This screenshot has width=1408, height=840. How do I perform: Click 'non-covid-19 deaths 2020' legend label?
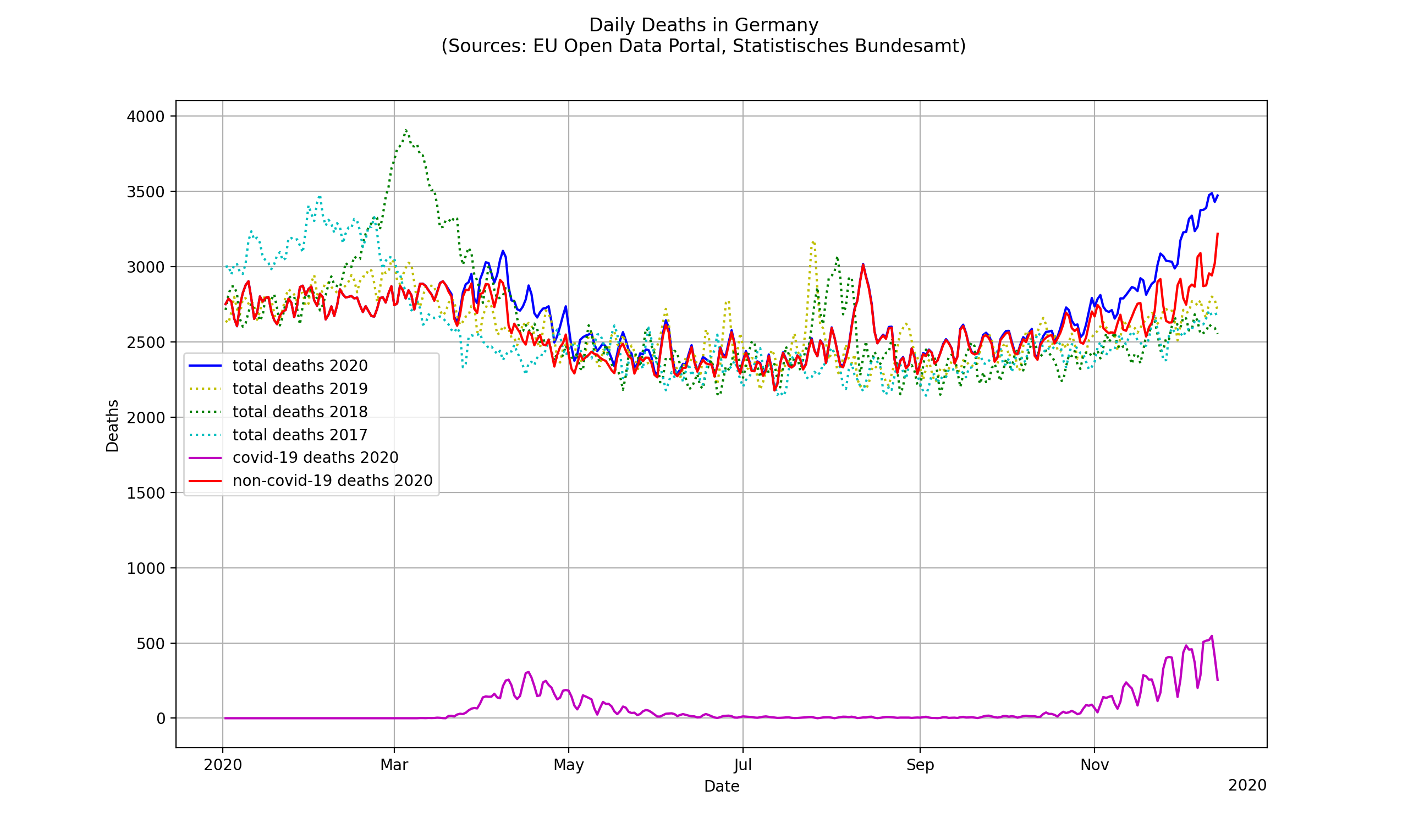pyautogui.click(x=332, y=481)
